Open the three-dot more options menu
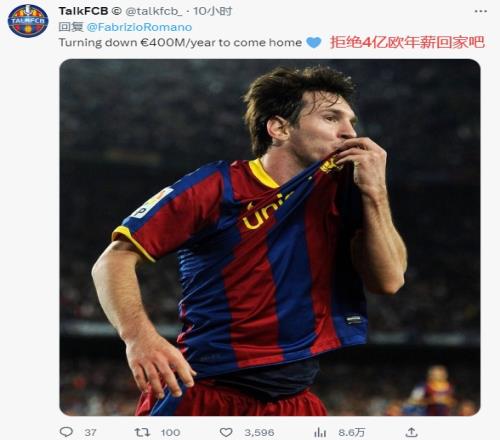This screenshot has height=440, width=500. coord(480,11)
